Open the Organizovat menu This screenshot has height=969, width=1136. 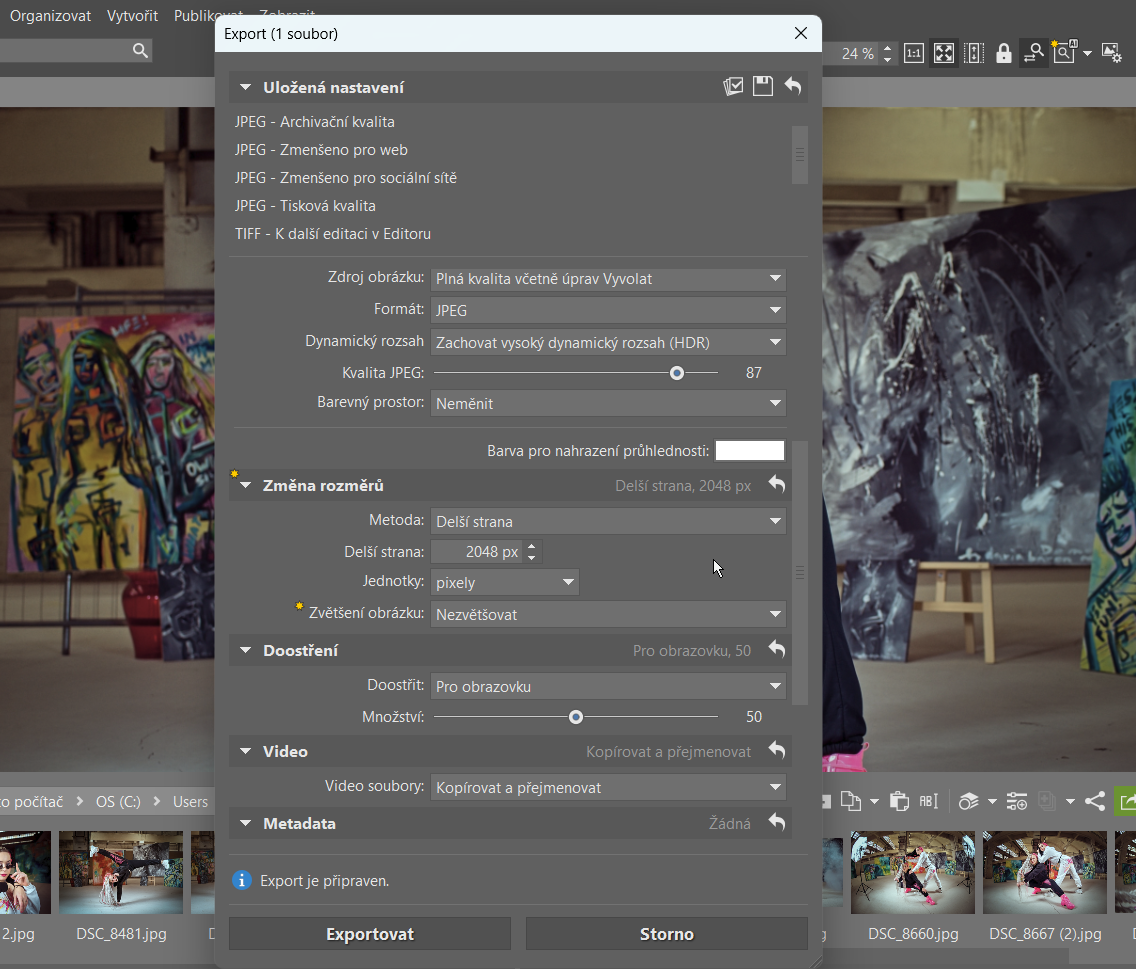50,16
